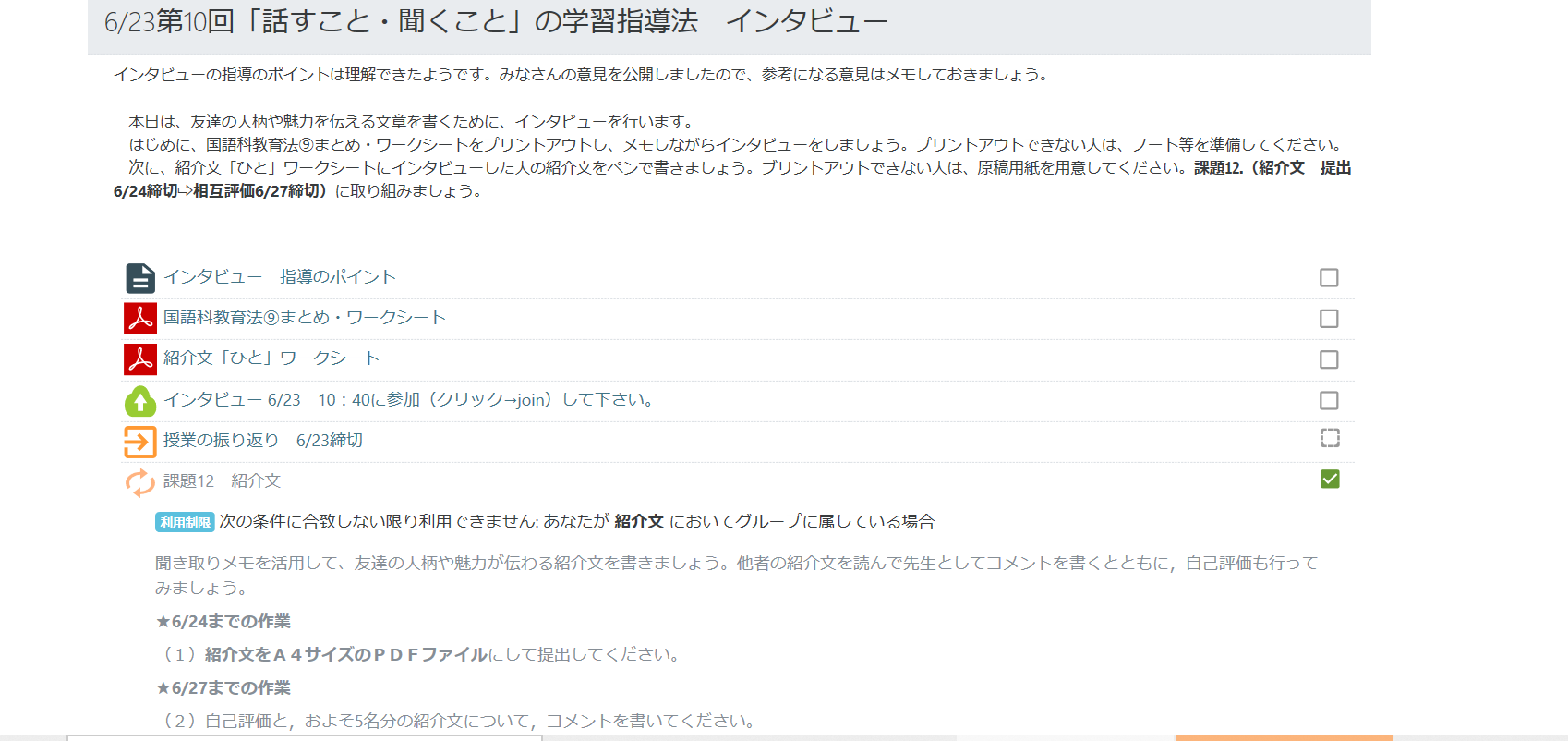Click the dashed completion box for 授業の振り返り

[x=1330, y=438]
